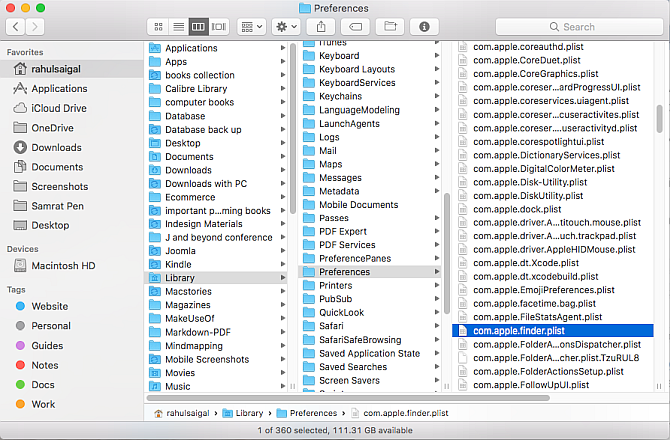670x440 pixels.
Task: Select the green Docs tag
Action: (x=72, y=384)
